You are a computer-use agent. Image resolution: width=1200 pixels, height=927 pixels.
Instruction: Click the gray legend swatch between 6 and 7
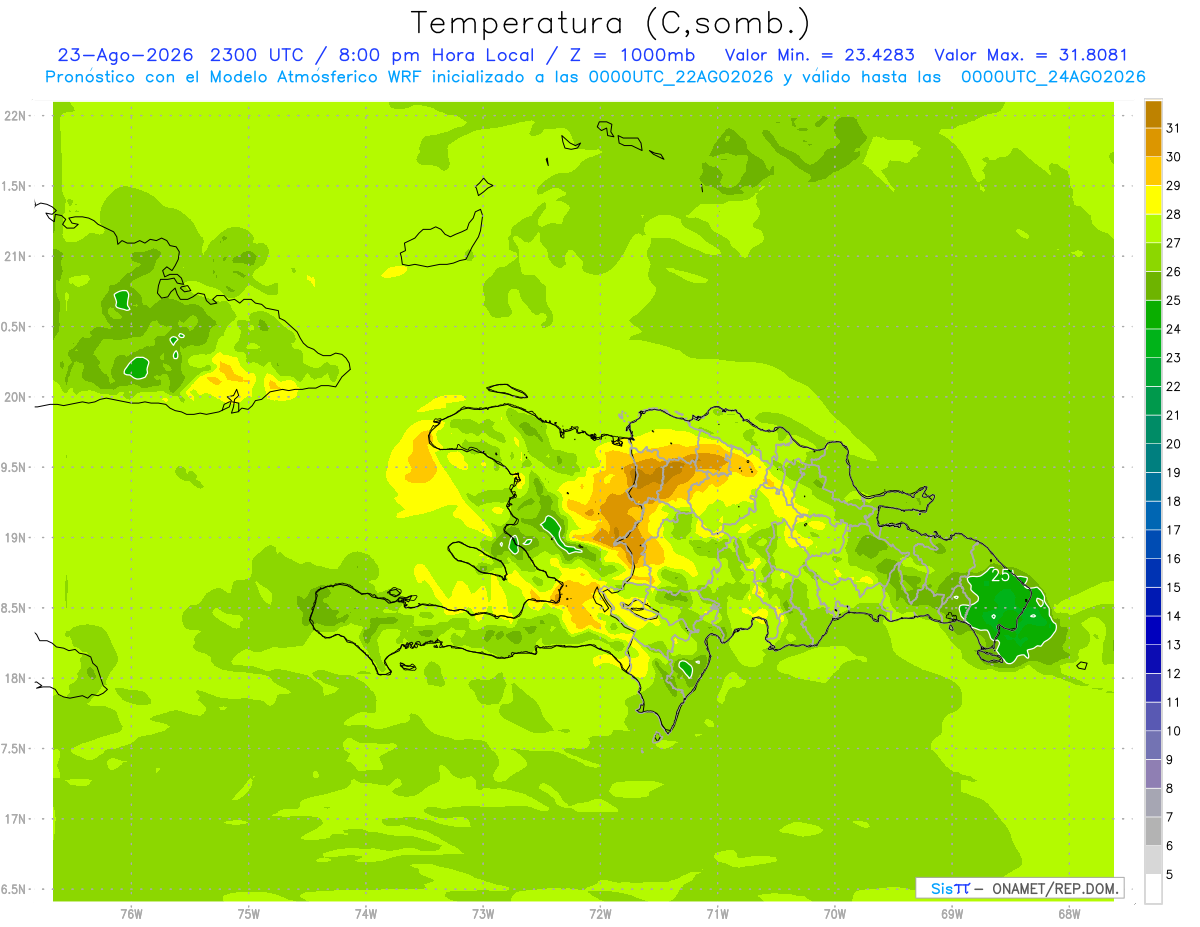pos(1153,832)
